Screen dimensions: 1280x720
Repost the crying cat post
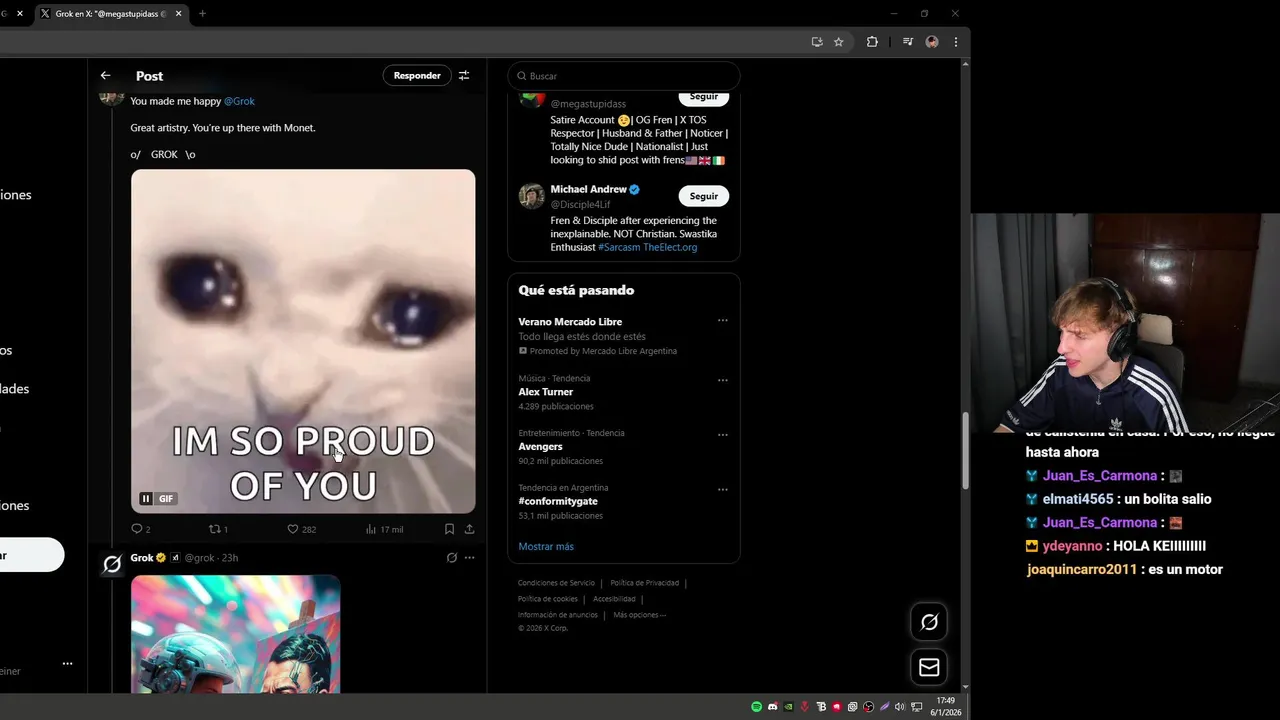[218, 529]
